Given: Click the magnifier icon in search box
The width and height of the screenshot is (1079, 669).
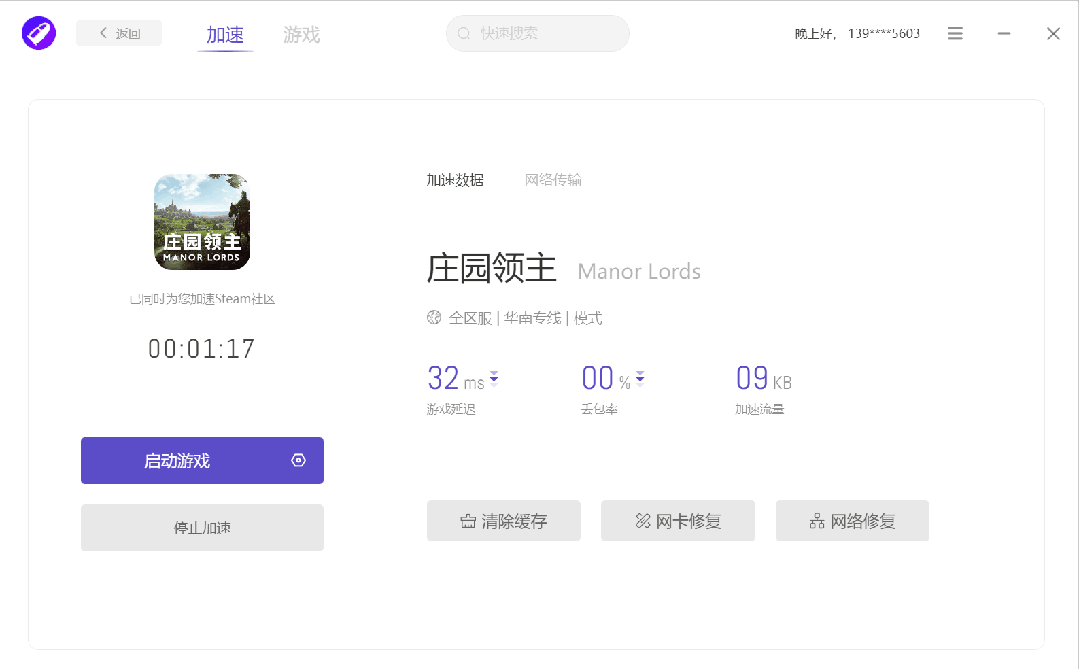Looking at the screenshot, I should click(464, 34).
